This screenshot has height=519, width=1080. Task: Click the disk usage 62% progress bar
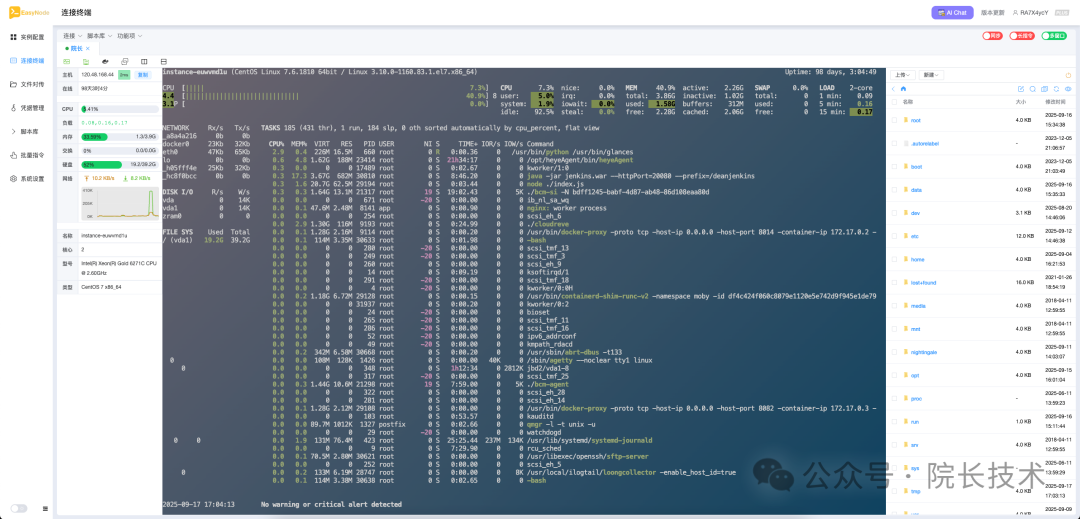click(x=100, y=164)
